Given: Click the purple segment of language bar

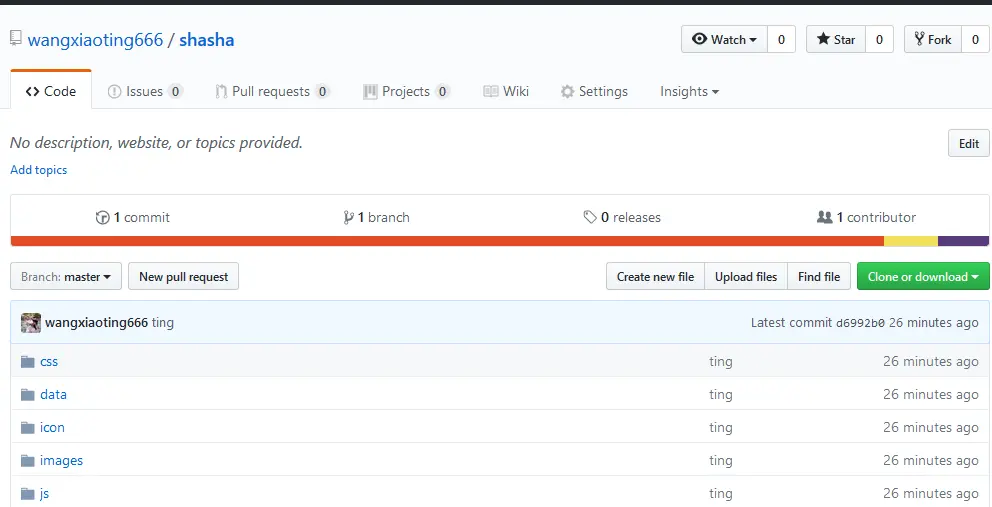Looking at the screenshot, I should click(x=963, y=241).
